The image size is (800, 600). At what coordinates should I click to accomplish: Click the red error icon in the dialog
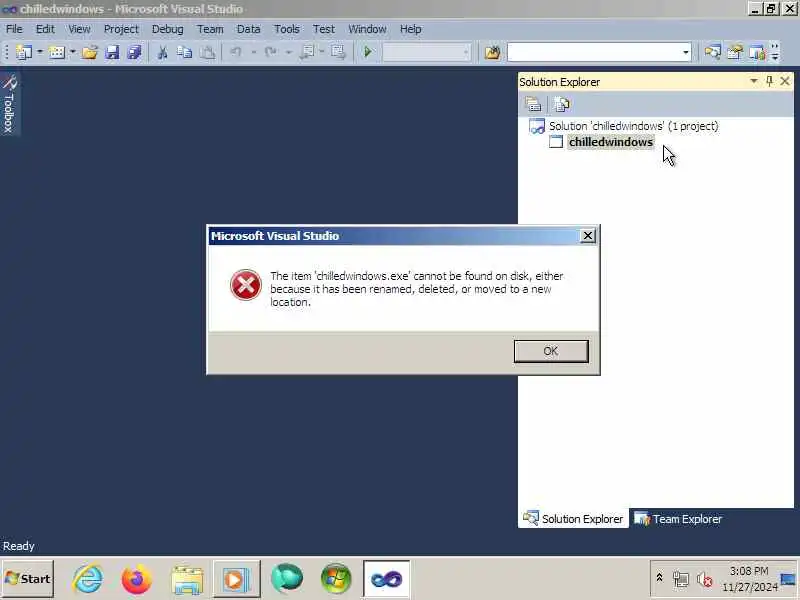pyautogui.click(x=245, y=285)
